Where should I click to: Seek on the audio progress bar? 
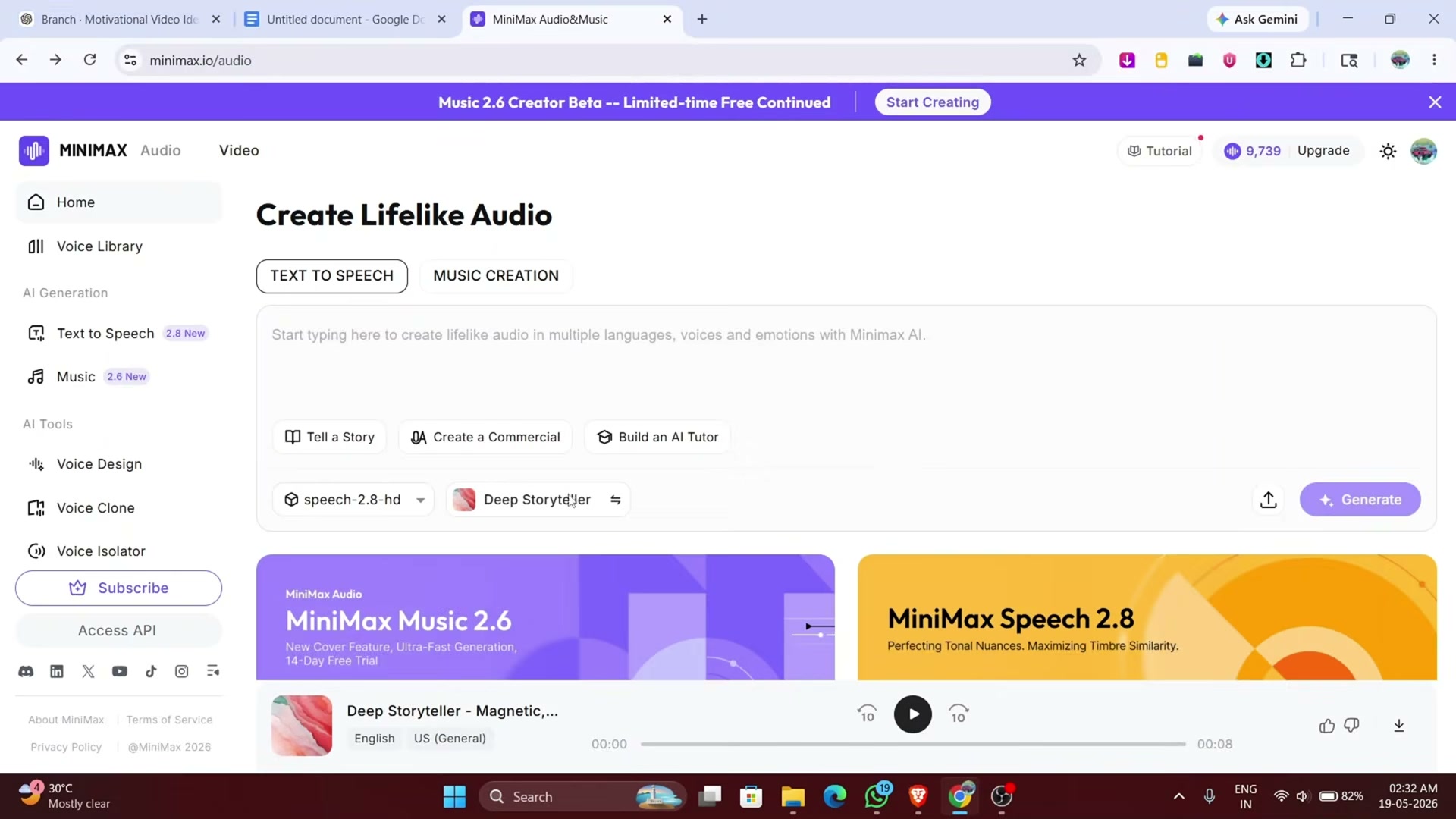tap(913, 745)
